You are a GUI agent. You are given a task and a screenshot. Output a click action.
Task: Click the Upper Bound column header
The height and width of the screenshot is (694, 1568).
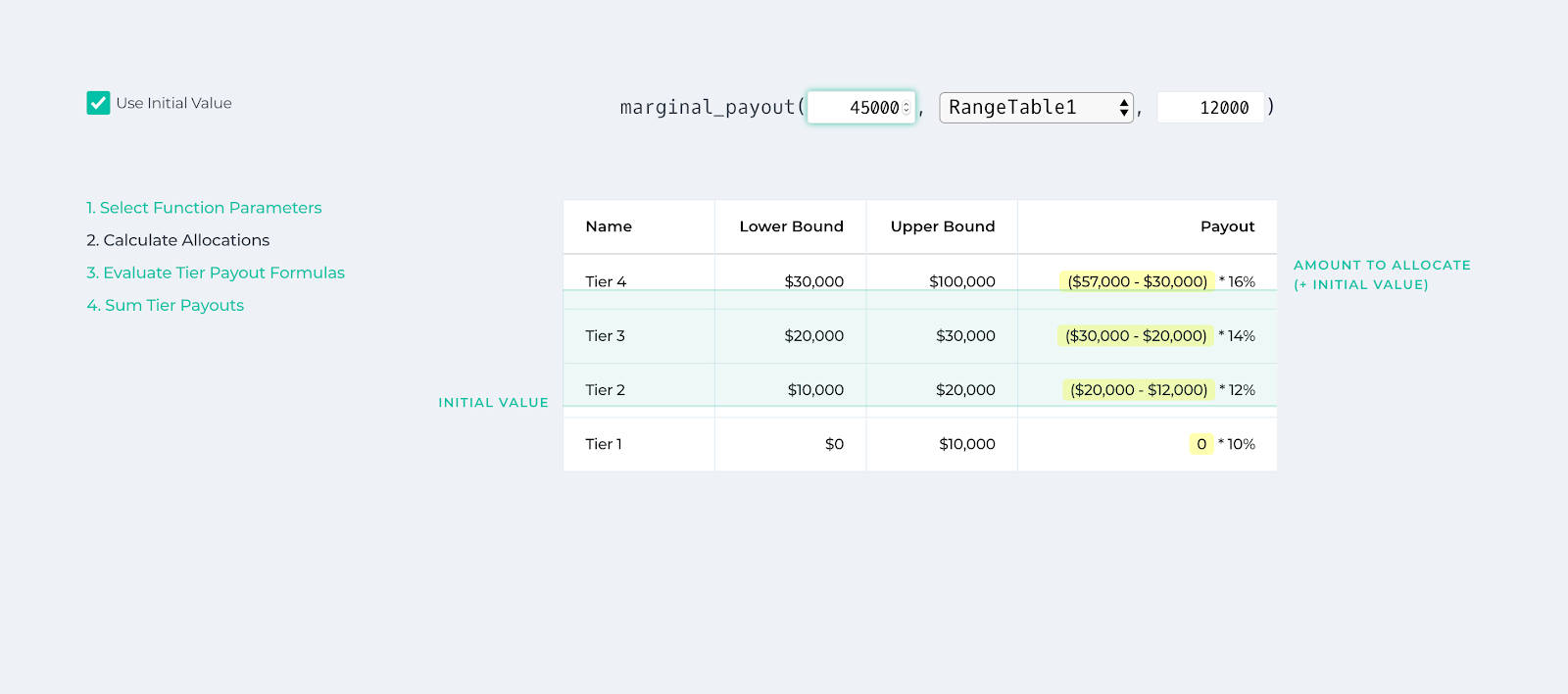942,226
